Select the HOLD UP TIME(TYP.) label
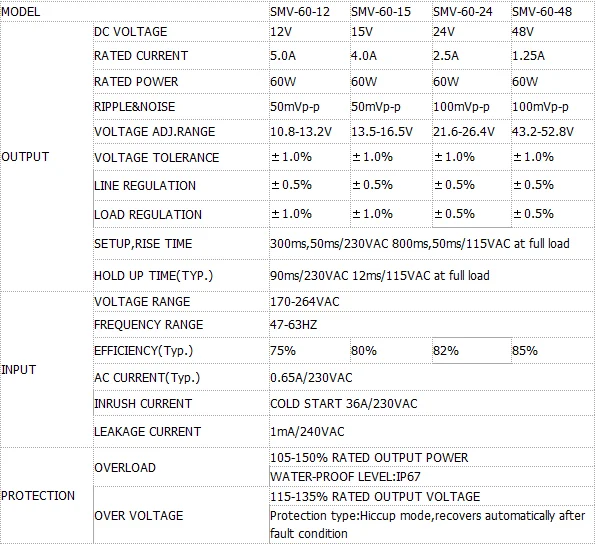Screen dimensions: 595x544 [154, 275]
